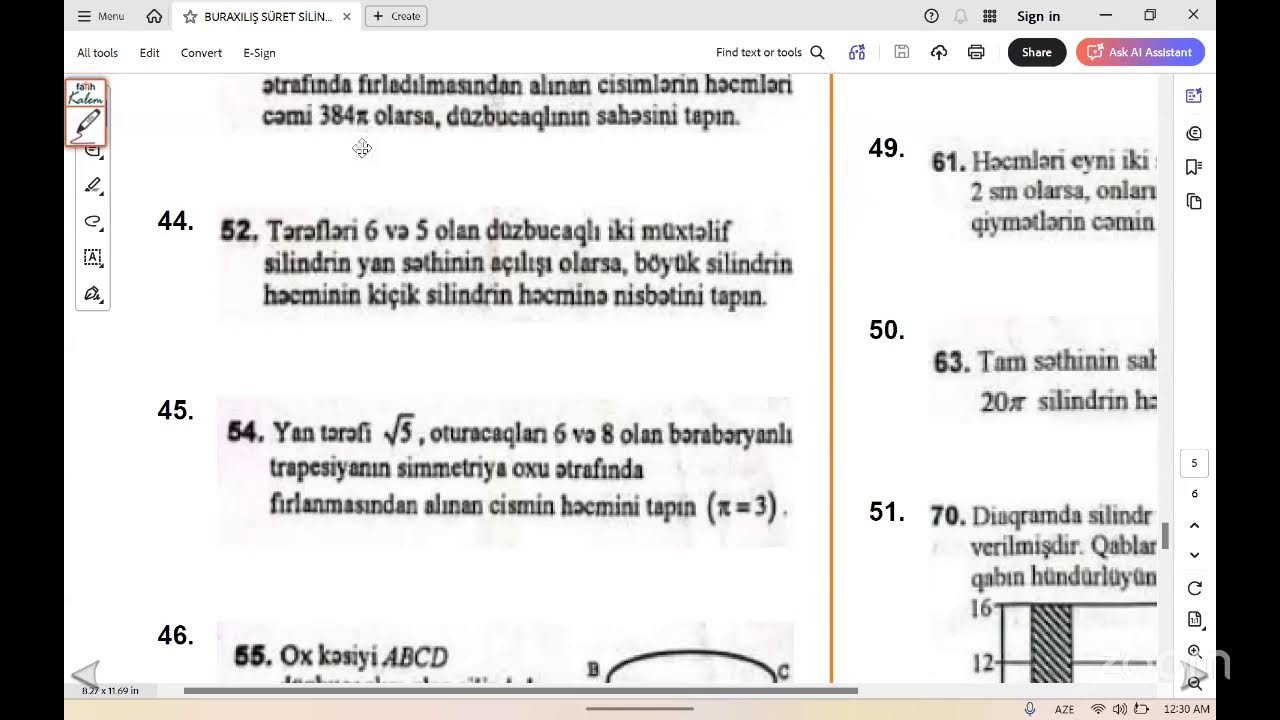Click problem number 50.
Viewport: 1280px width, 720px height.
pyautogui.click(x=886, y=330)
